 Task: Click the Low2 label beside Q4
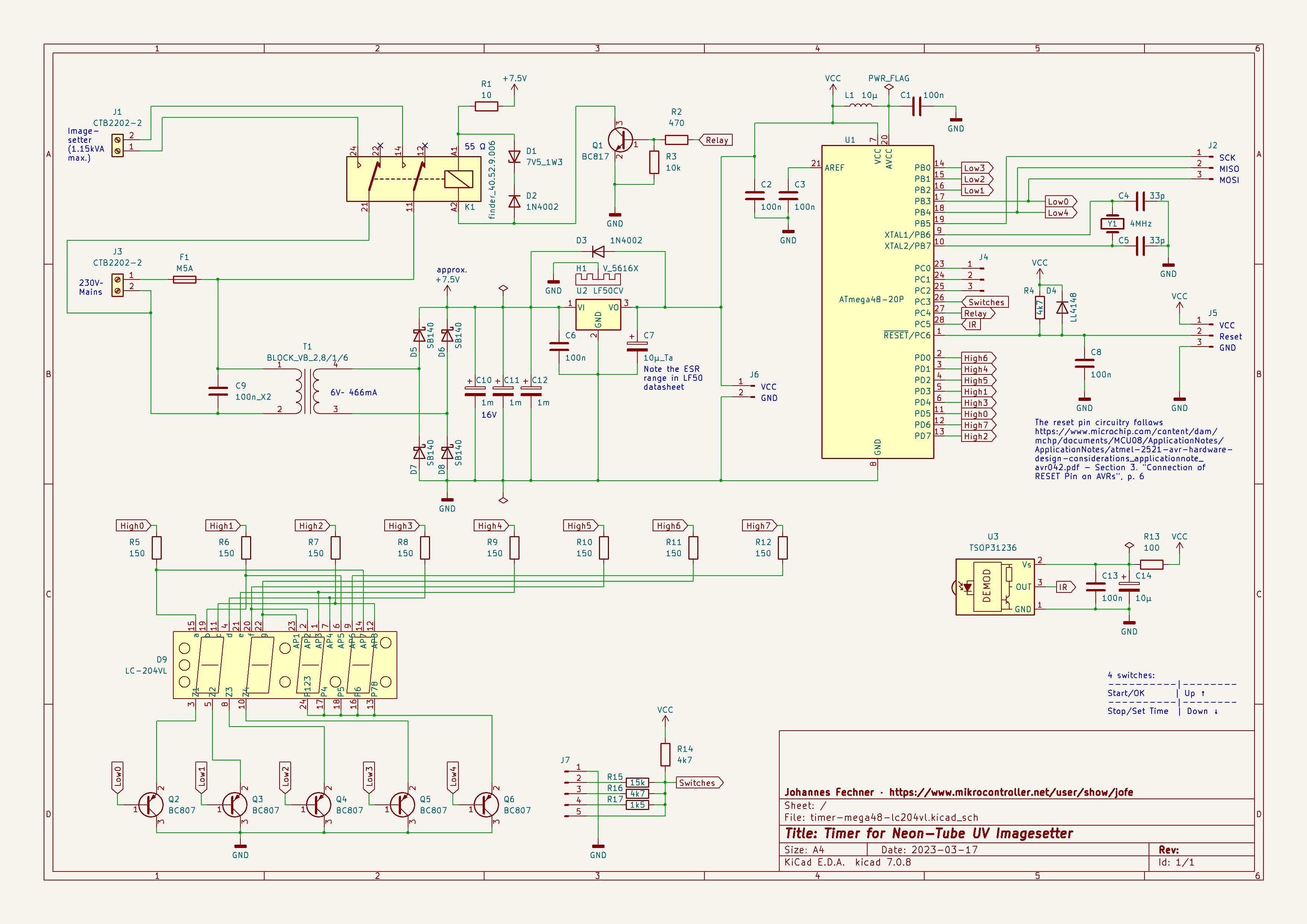[285, 777]
